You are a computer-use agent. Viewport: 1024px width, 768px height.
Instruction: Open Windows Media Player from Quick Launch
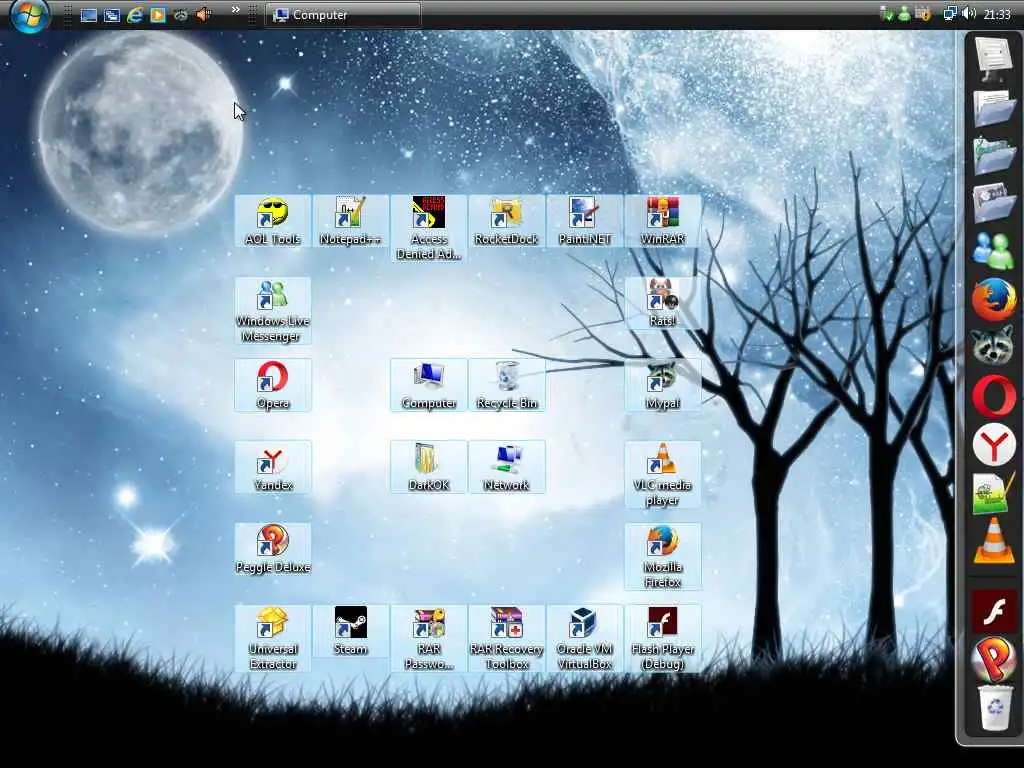(157, 15)
